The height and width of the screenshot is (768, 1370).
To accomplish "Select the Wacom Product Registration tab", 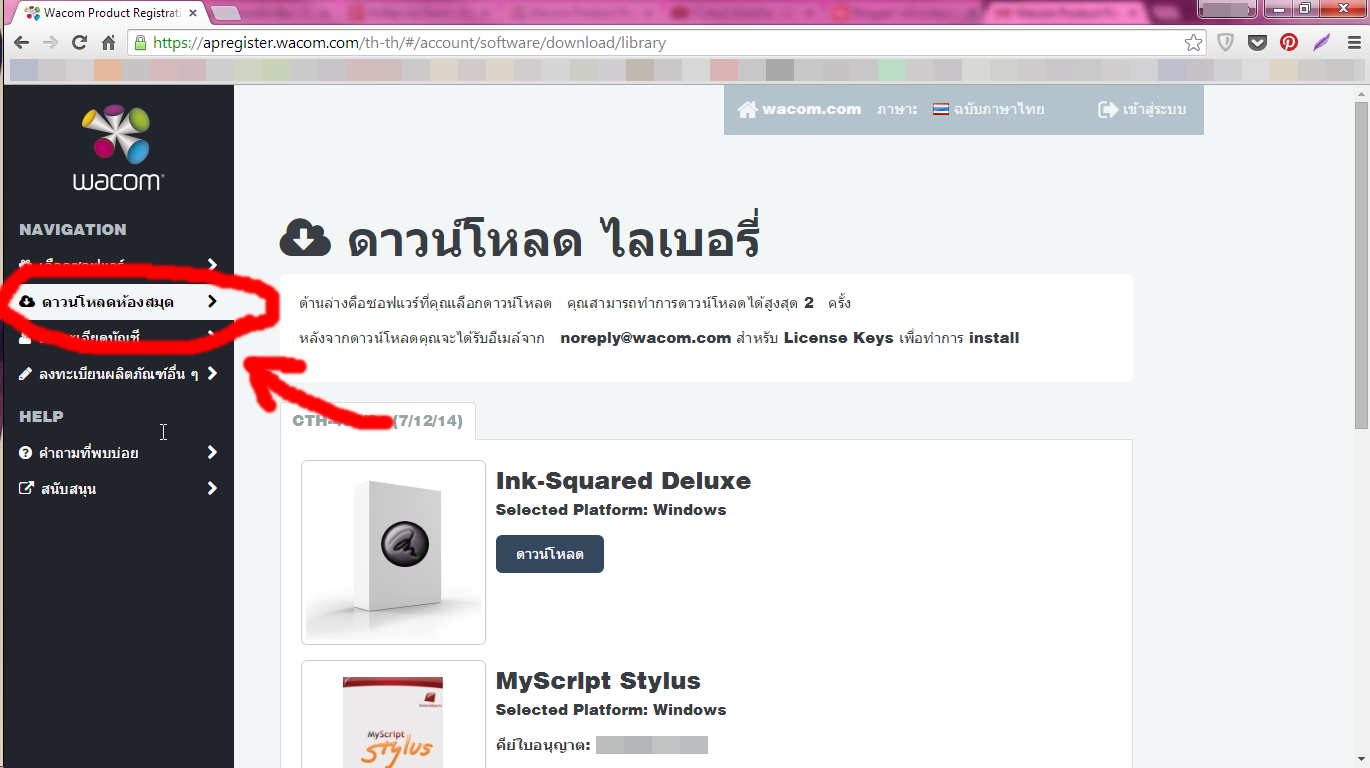I will (110, 13).
